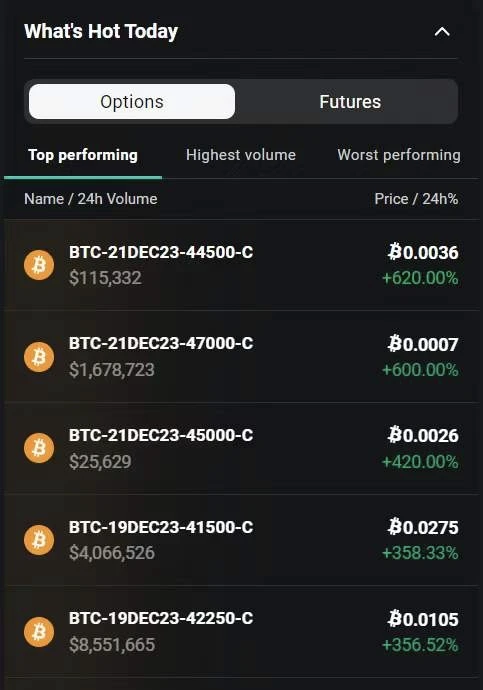483x690 pixels.
Task: Open the BTC-21DEC23-44500-C option
Action: point(242,265)
